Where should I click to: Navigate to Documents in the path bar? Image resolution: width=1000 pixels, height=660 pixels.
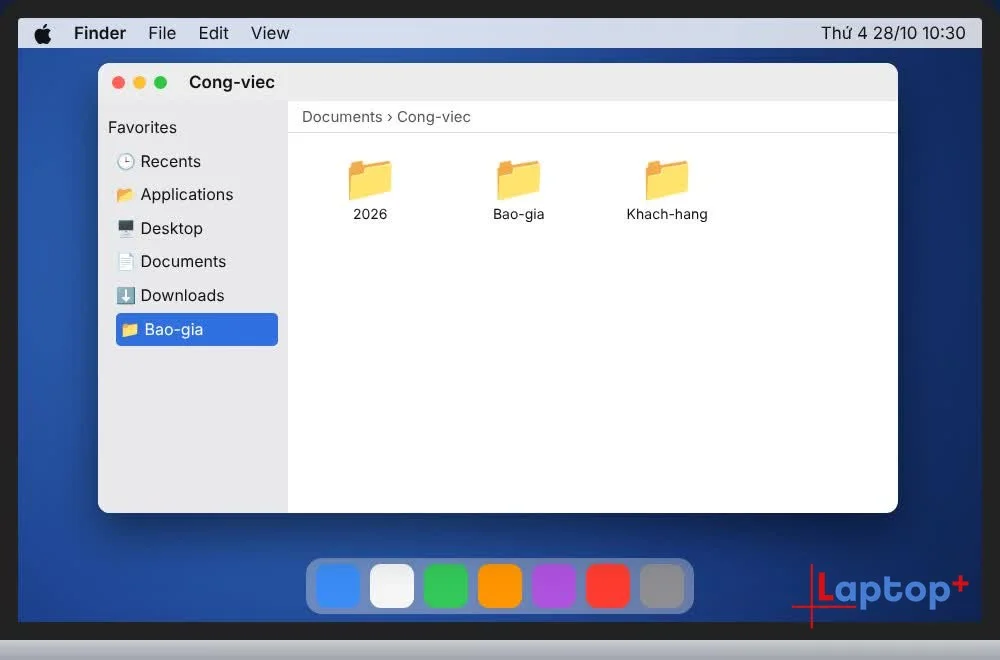(x=342, y=117)
